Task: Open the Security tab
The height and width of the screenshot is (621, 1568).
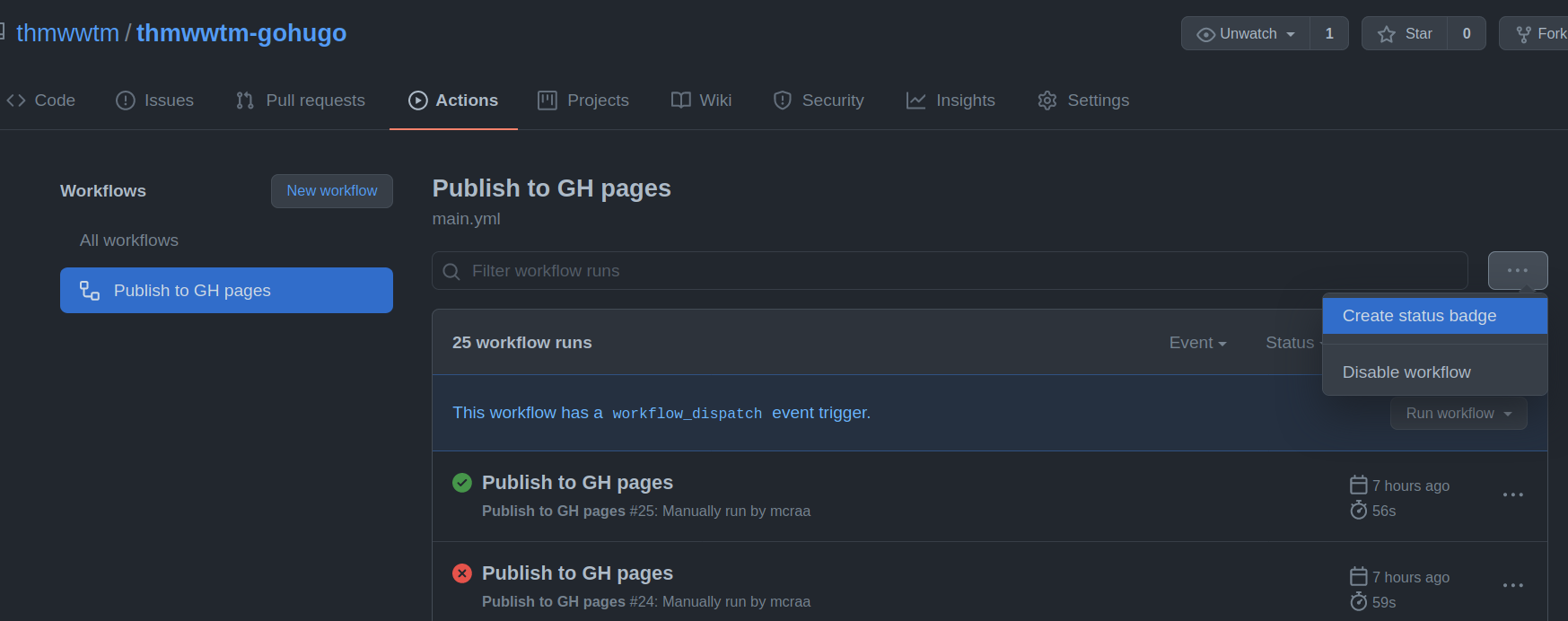Action: [819, 101]
